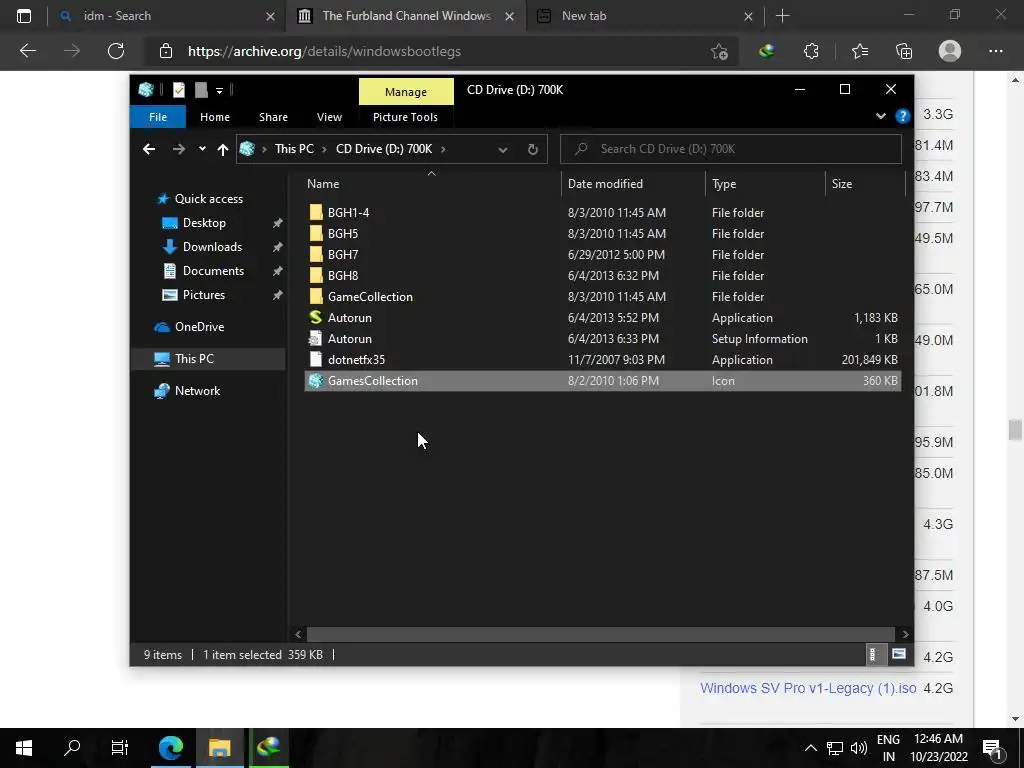Select the GamesCollection icon file
Image resolution: width=1024 pixels, height=768 pixels.
coord(603,381)
